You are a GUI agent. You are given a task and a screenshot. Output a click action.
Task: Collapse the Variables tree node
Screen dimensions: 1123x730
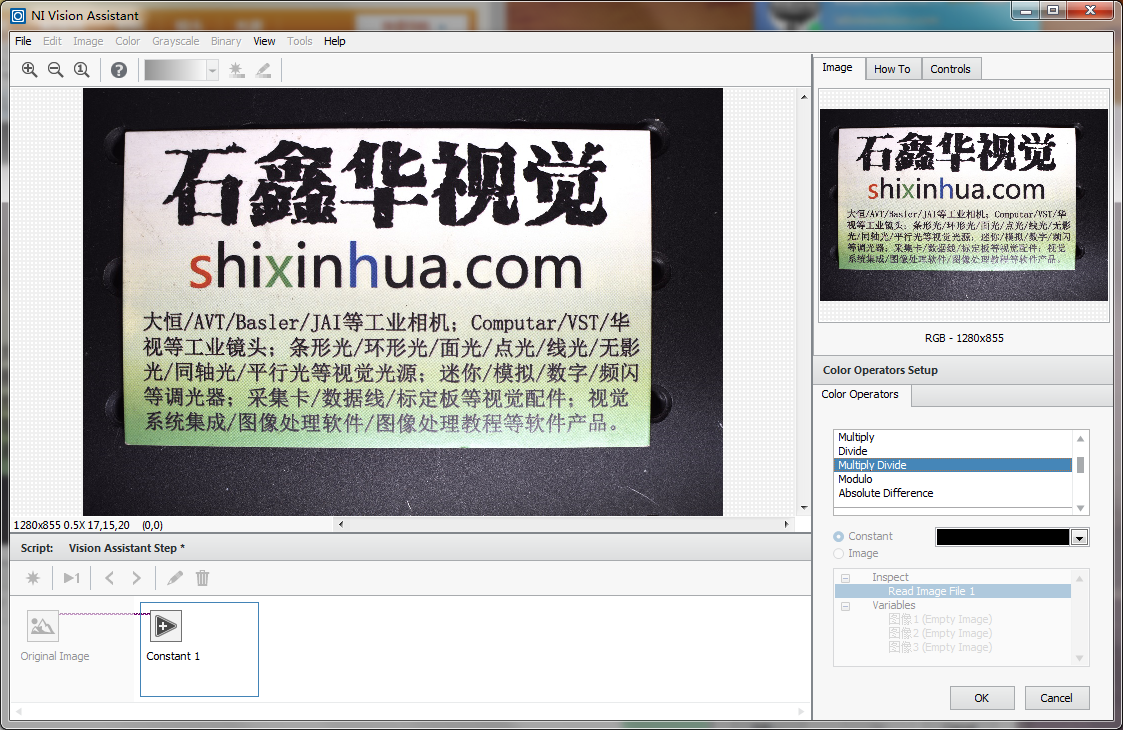845,605
